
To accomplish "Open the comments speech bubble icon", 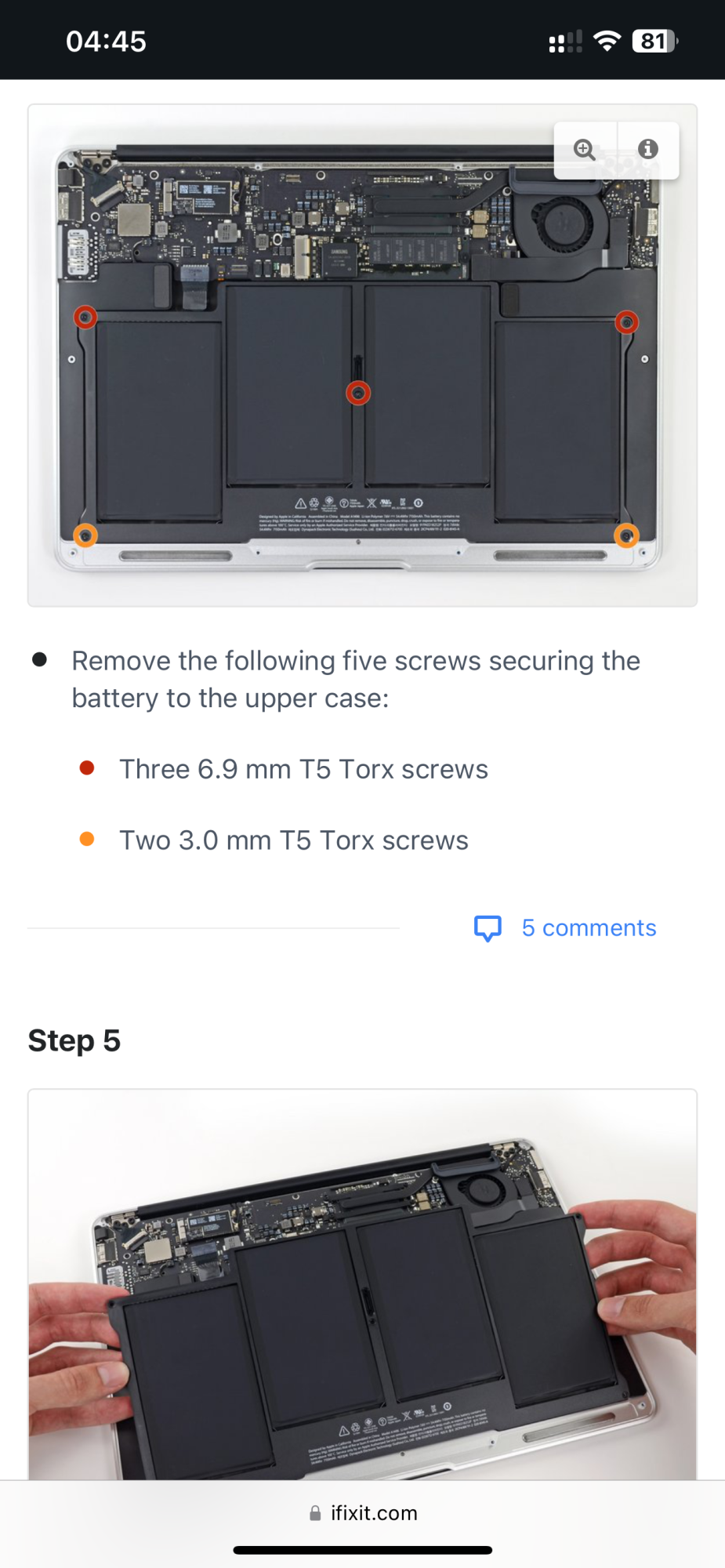I will point(488,928).
